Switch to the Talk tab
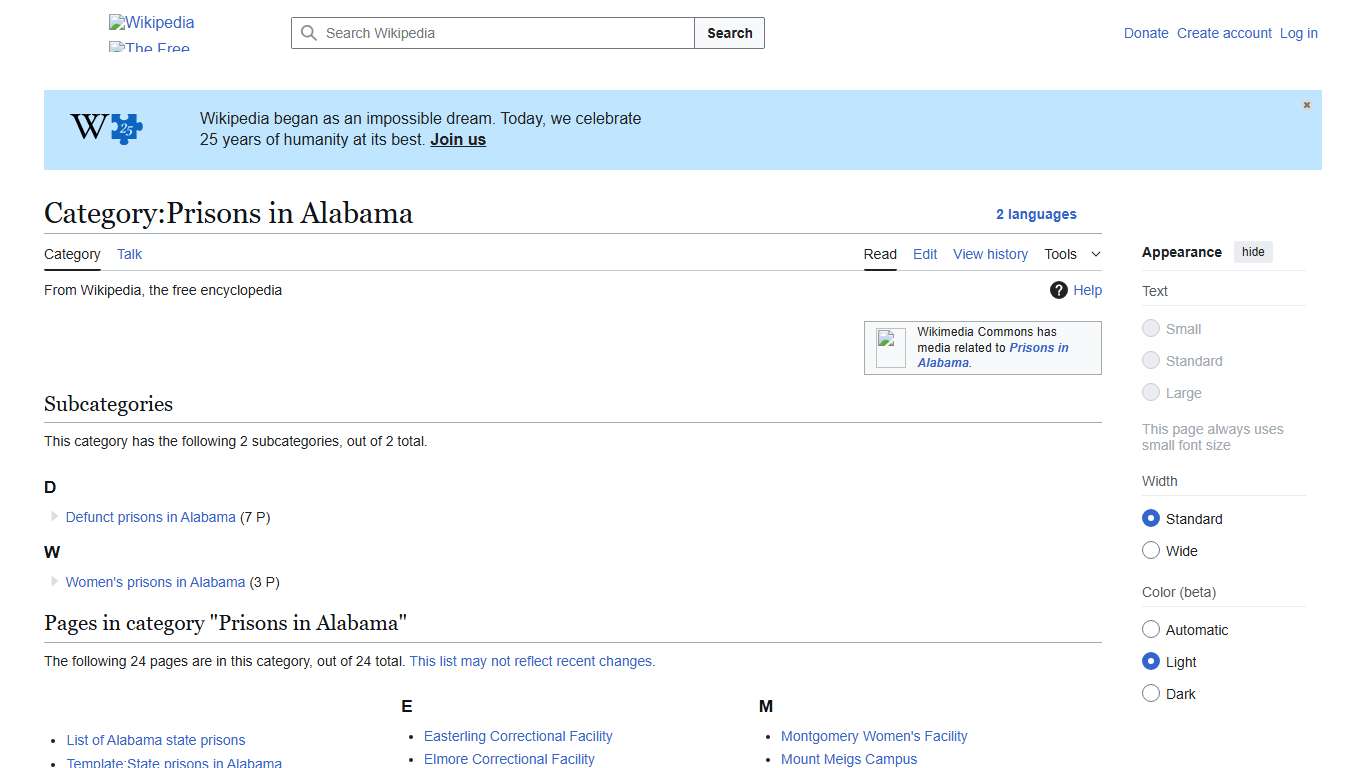Viewport: 1366px width, 768px height. tap(129, 254)
